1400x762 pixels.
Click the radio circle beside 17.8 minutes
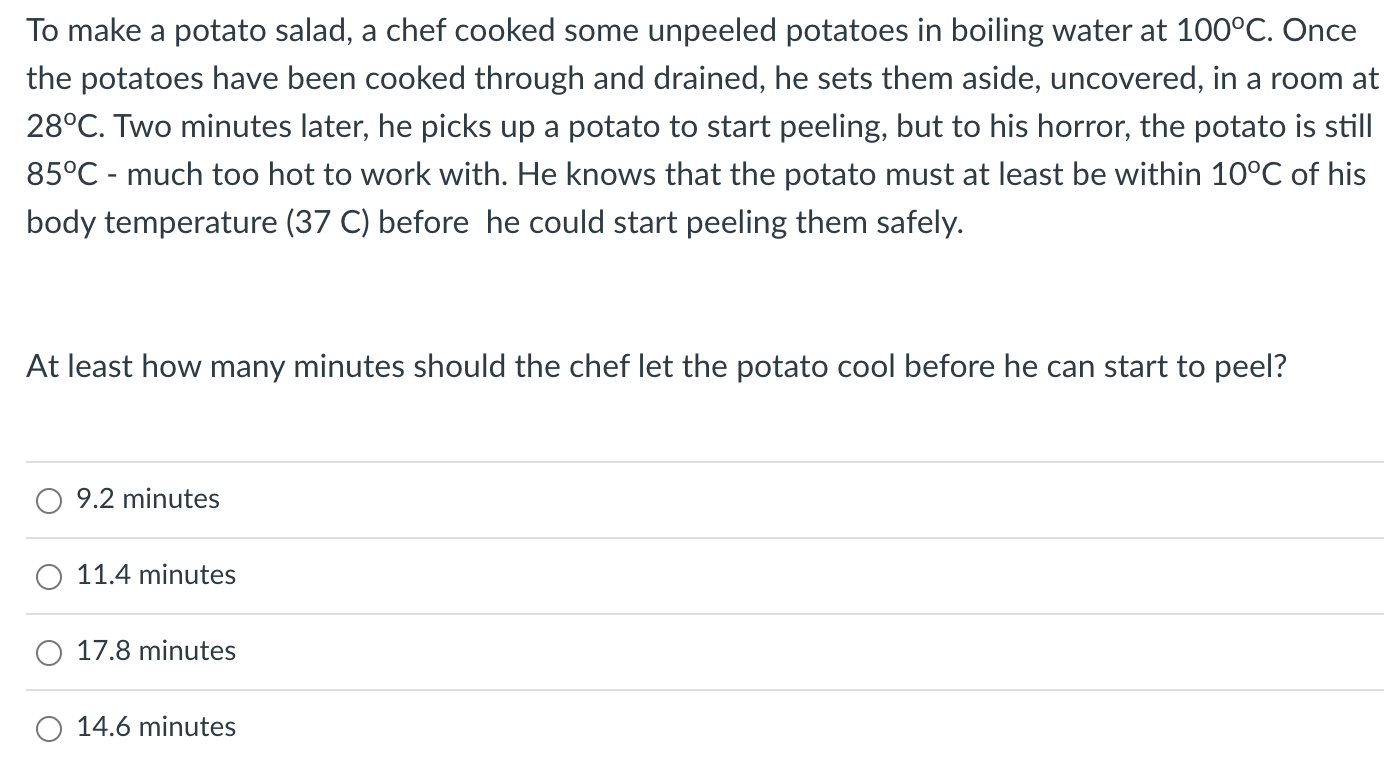coord(48,652)
